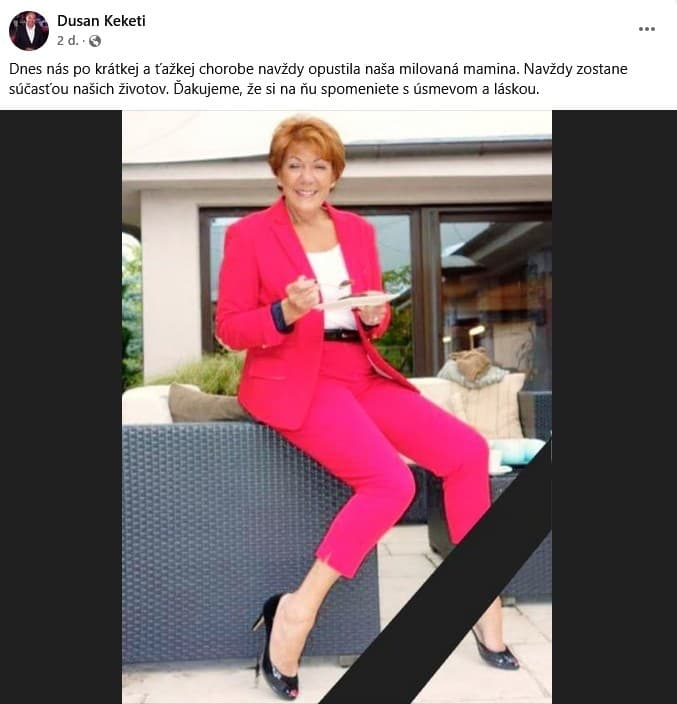The height and width of the screenshot is (704, 677).
Task: Click the woman's red hair in the photo
Action: [307, 138]
